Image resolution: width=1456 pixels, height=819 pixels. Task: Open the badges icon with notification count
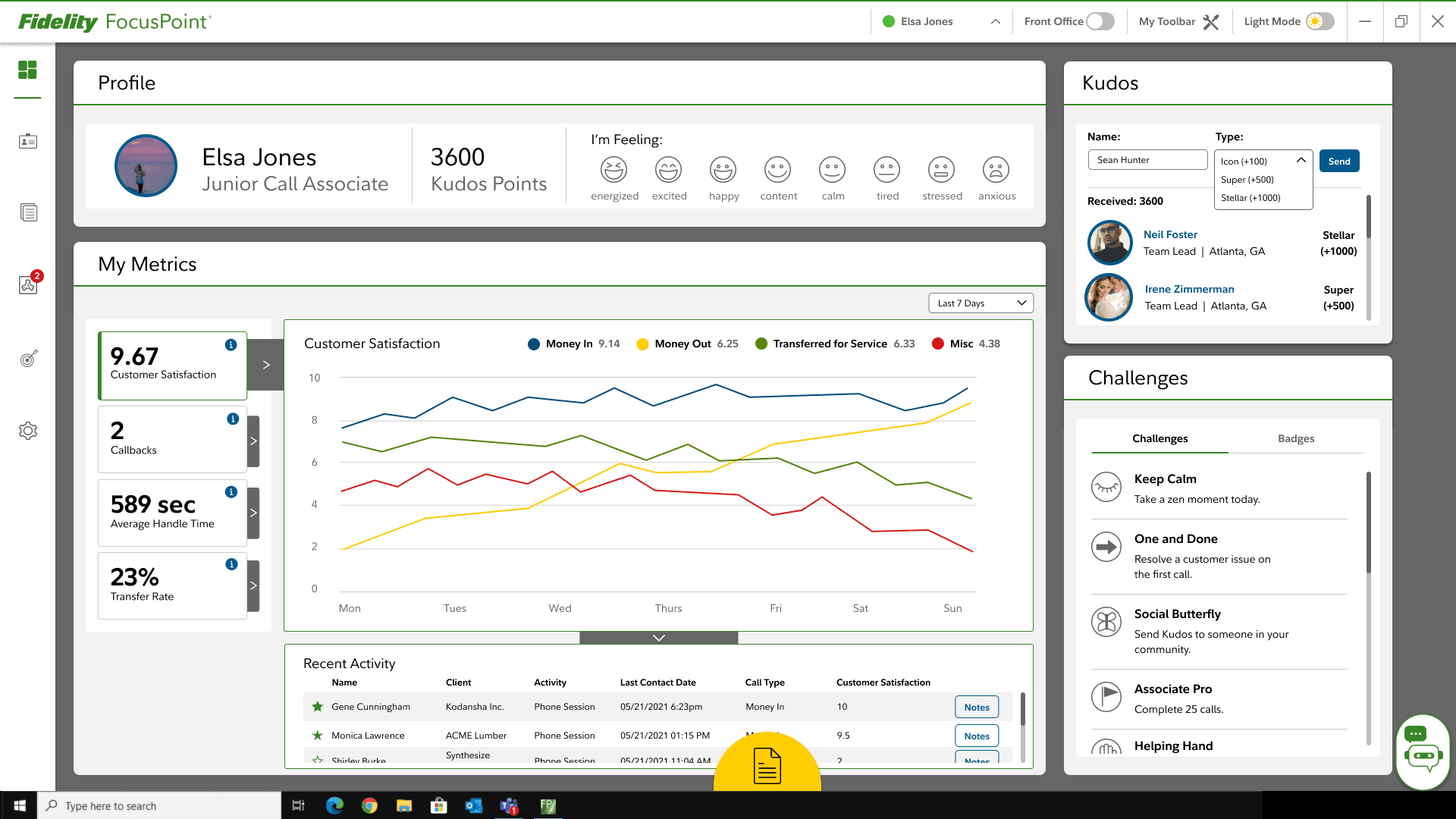tap(28, 284)
